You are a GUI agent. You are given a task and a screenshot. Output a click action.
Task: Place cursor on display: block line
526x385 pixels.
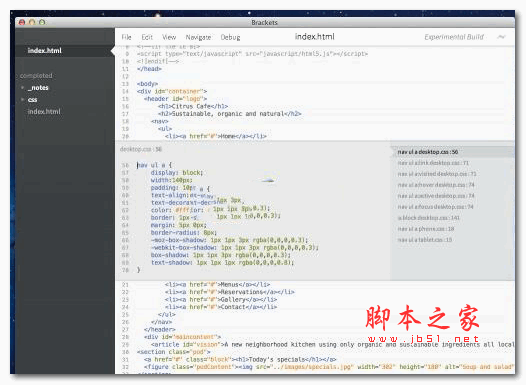[x=177, y=173]
